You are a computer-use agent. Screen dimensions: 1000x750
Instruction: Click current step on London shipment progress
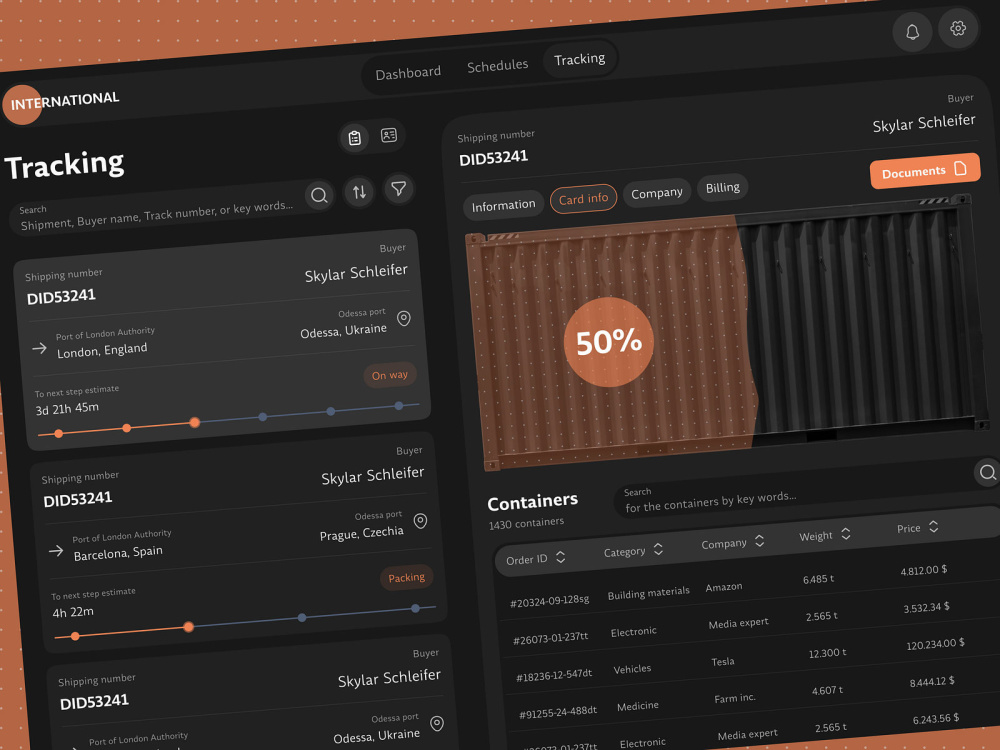coord(195,422)
